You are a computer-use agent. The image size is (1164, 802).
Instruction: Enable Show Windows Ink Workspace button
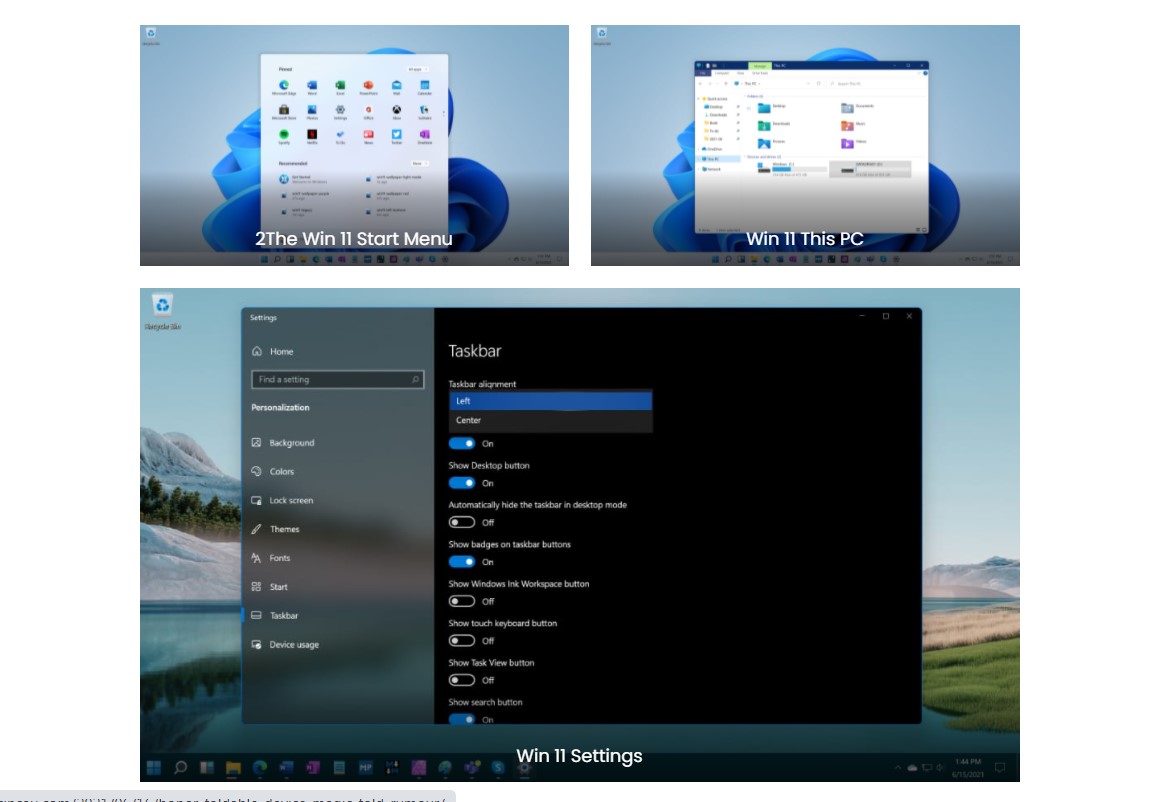point(461,601)
